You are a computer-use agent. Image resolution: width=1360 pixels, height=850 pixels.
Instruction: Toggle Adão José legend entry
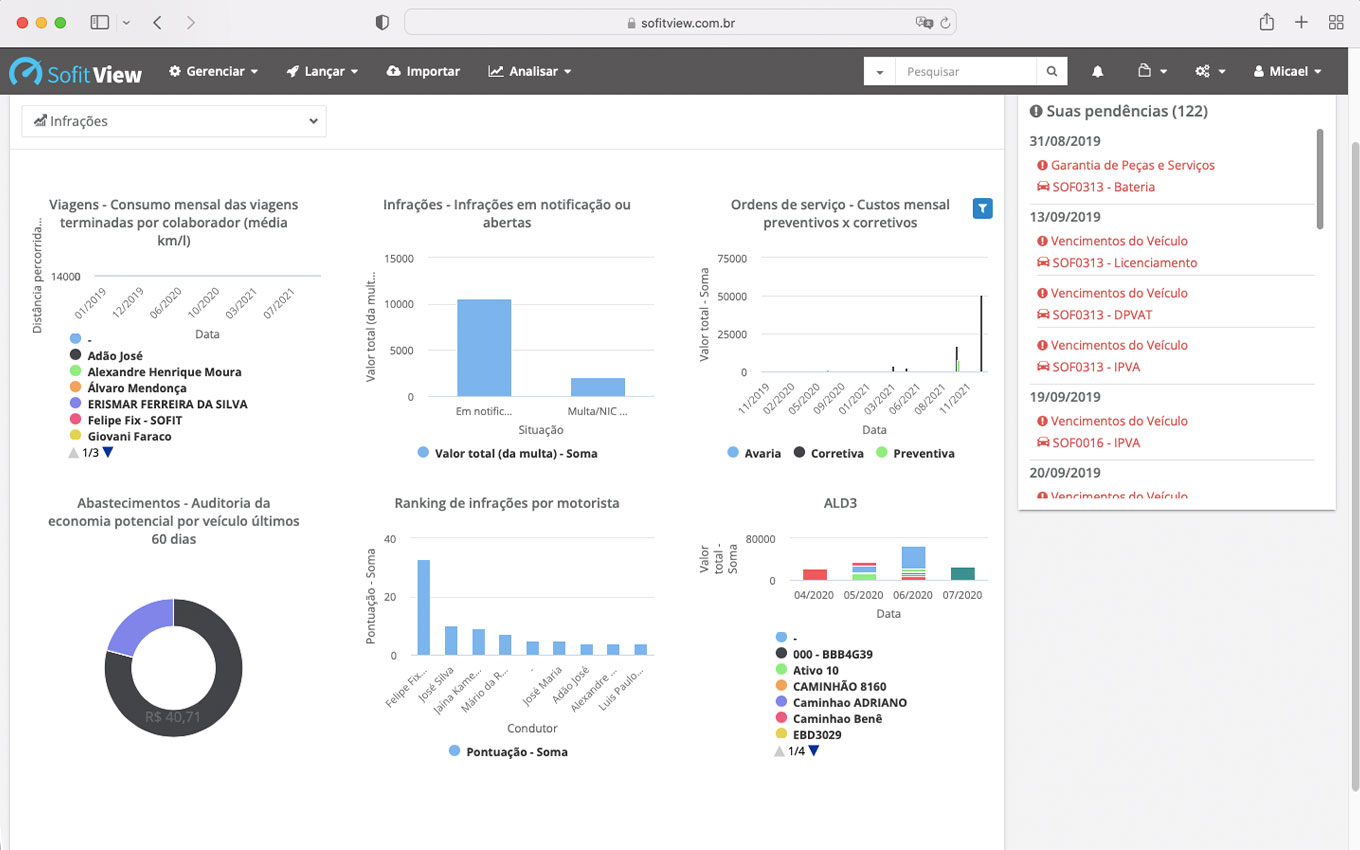coord(114,356)
